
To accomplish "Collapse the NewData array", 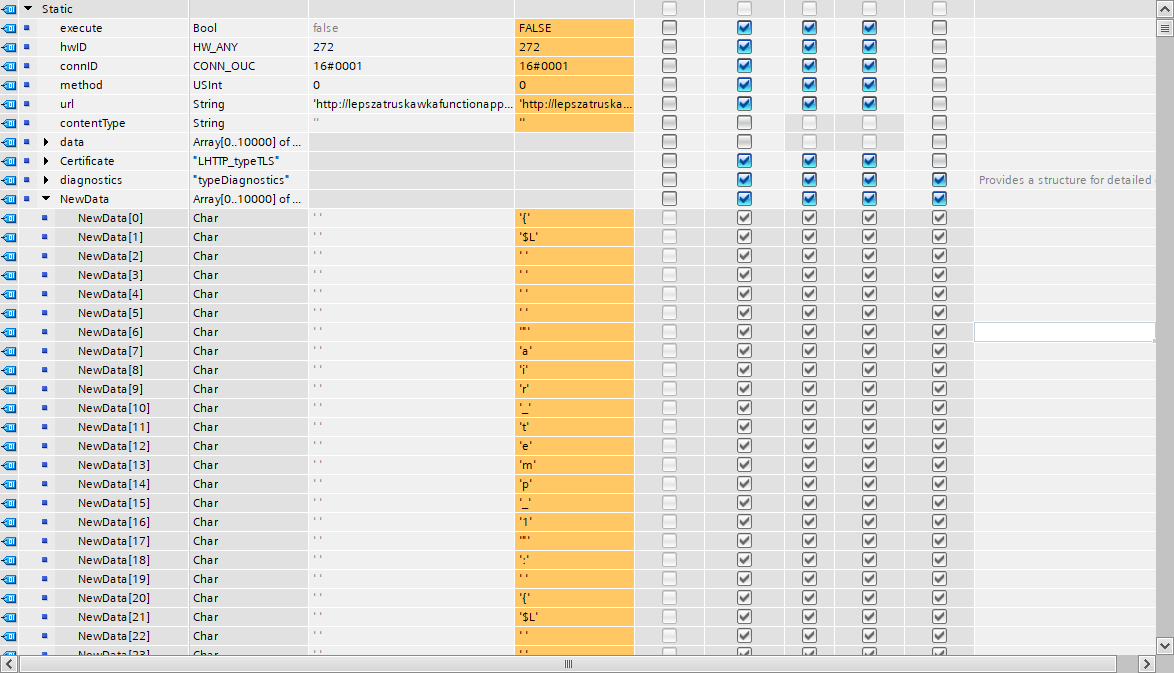I will pos(46,199).
